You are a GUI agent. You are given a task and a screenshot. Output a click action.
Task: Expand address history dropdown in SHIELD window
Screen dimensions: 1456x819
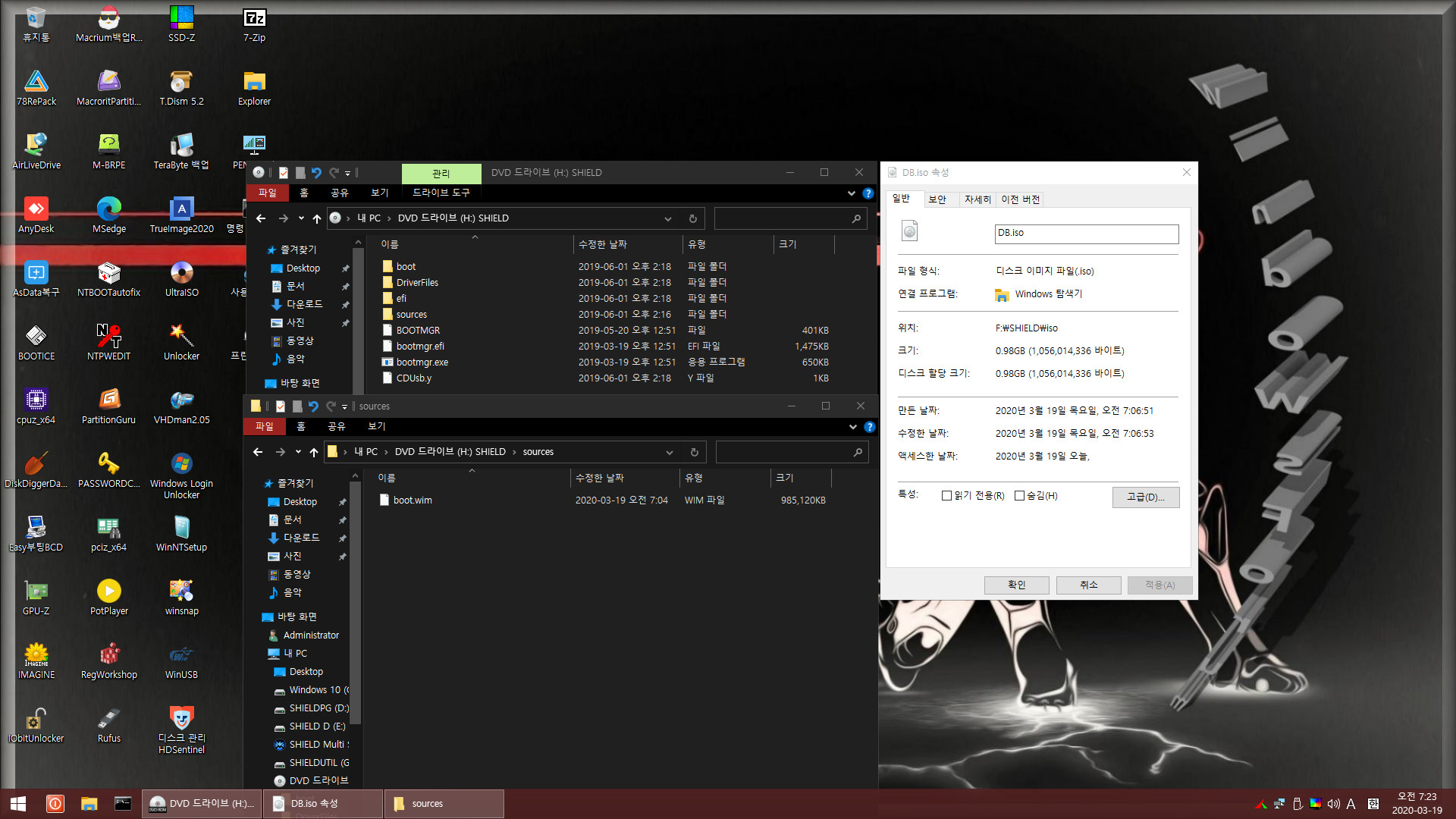[x=668, y=218]
